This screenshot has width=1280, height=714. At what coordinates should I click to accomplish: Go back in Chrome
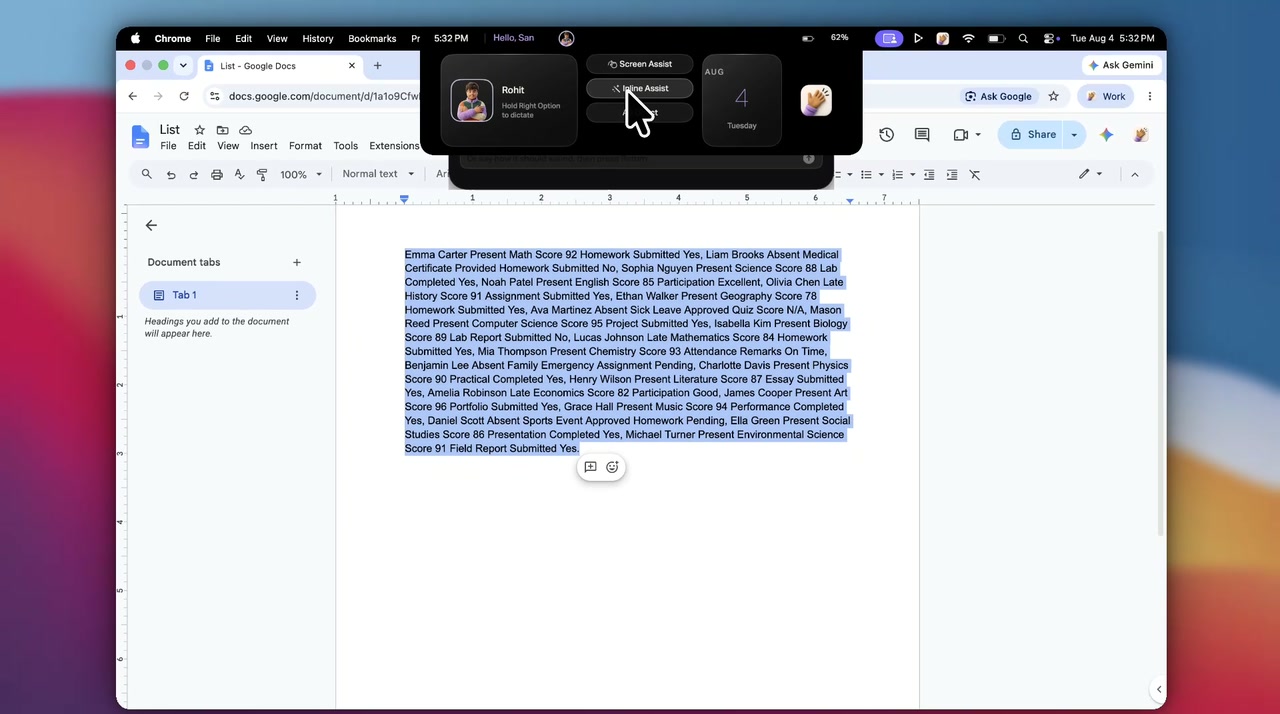click(x=133, y=96)
